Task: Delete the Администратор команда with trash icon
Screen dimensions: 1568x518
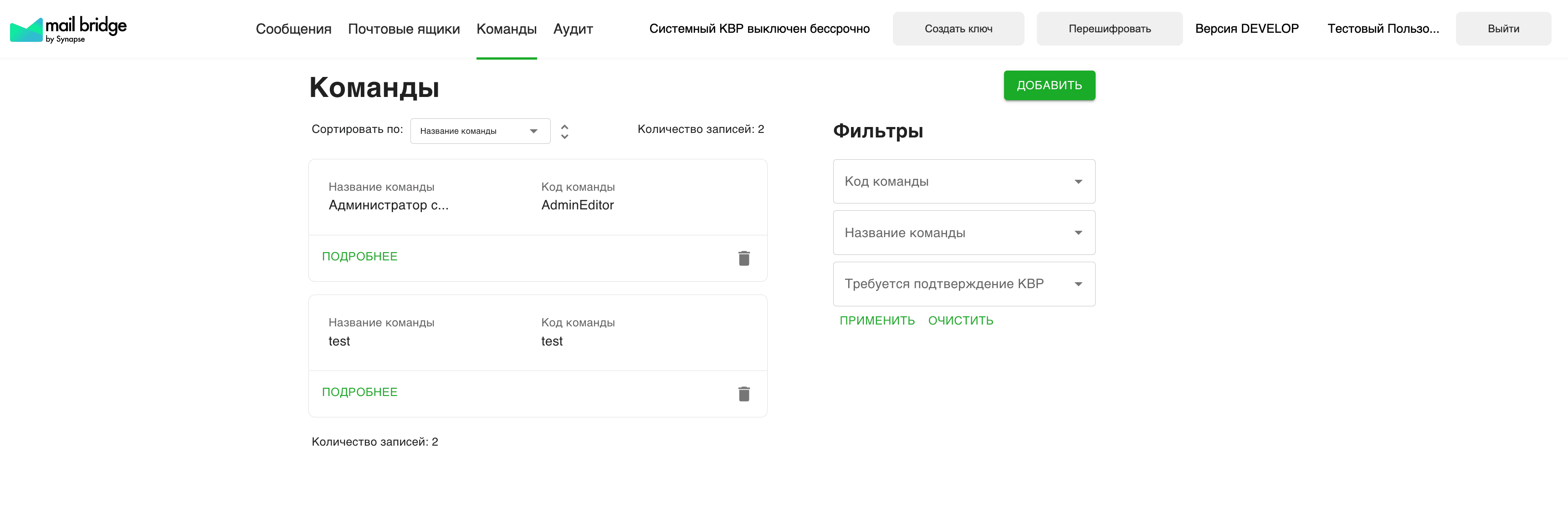Action: pyautogui.click(x=744, y=259)
